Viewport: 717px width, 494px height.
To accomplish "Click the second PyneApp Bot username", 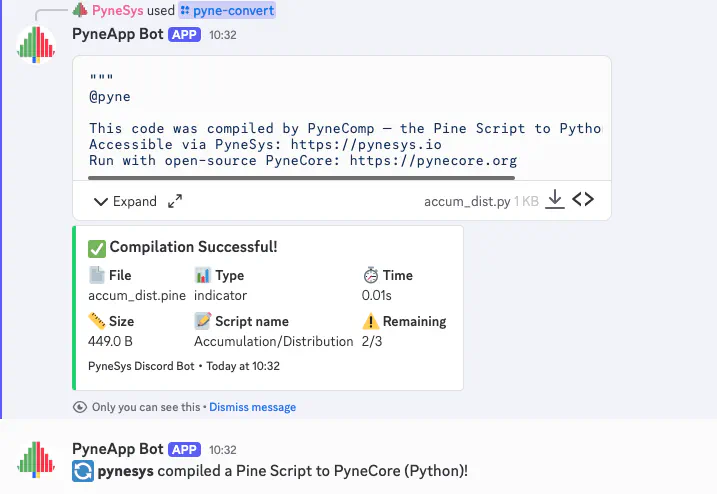I will 117,449.
